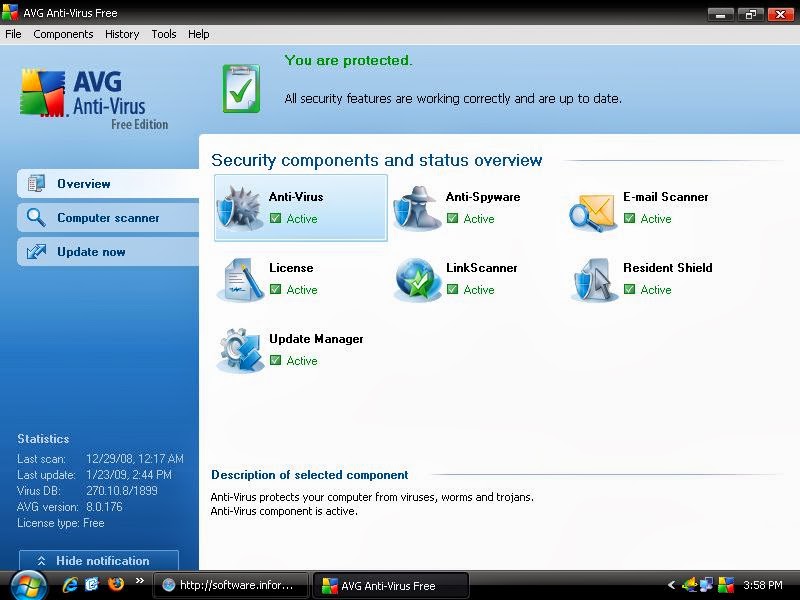Open the LinkScanner globe icon

417,280
